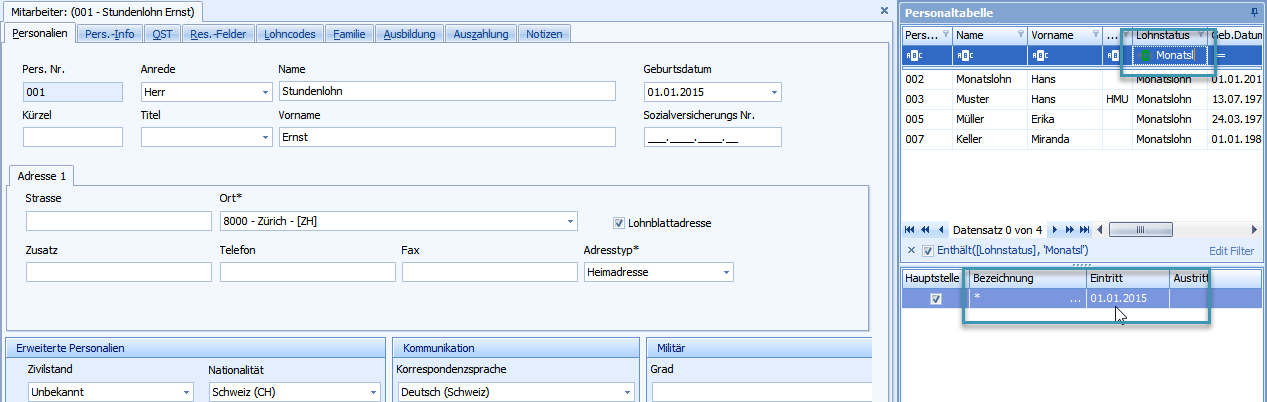Image resolution: width=1267 pixels, height=402 pixels.
Task: Open the Anrede dropdown
Action: (265, 92)
